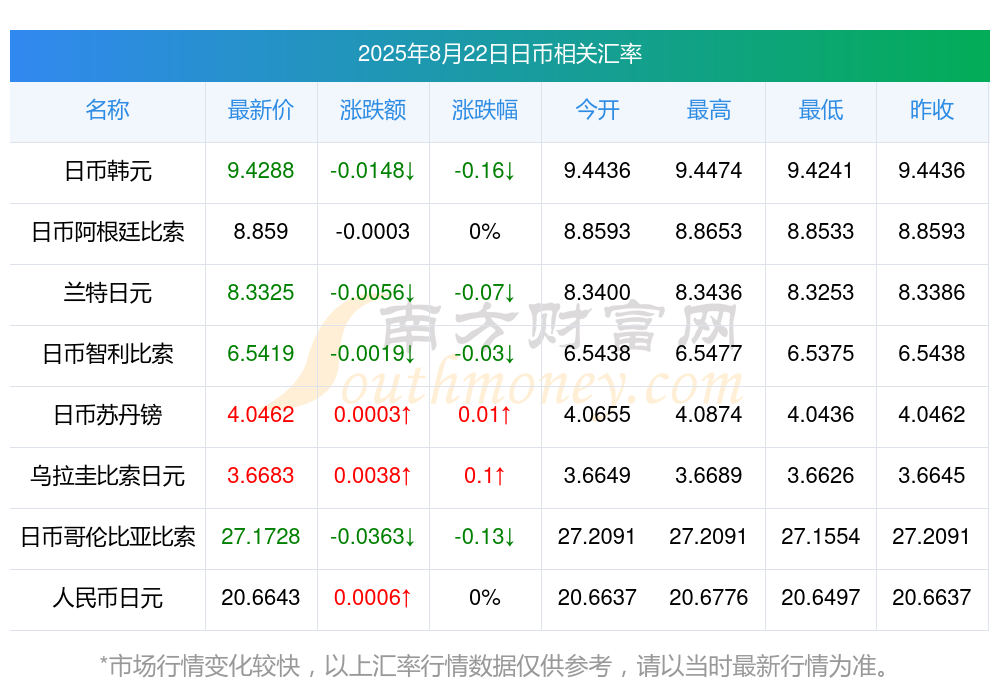This screenshot has height=698, width=1000.
Task: Select high value 9.4474
Action: click(709, 170)
